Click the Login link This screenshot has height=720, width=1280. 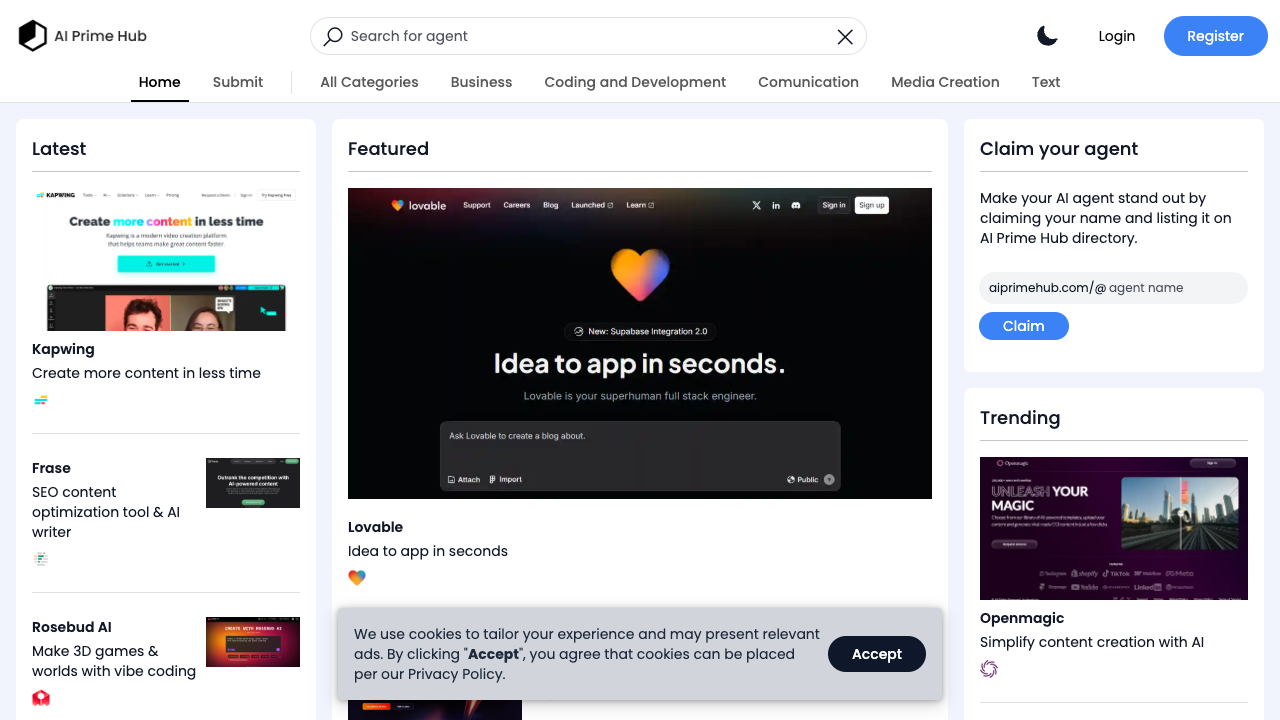coord(1117,35)
